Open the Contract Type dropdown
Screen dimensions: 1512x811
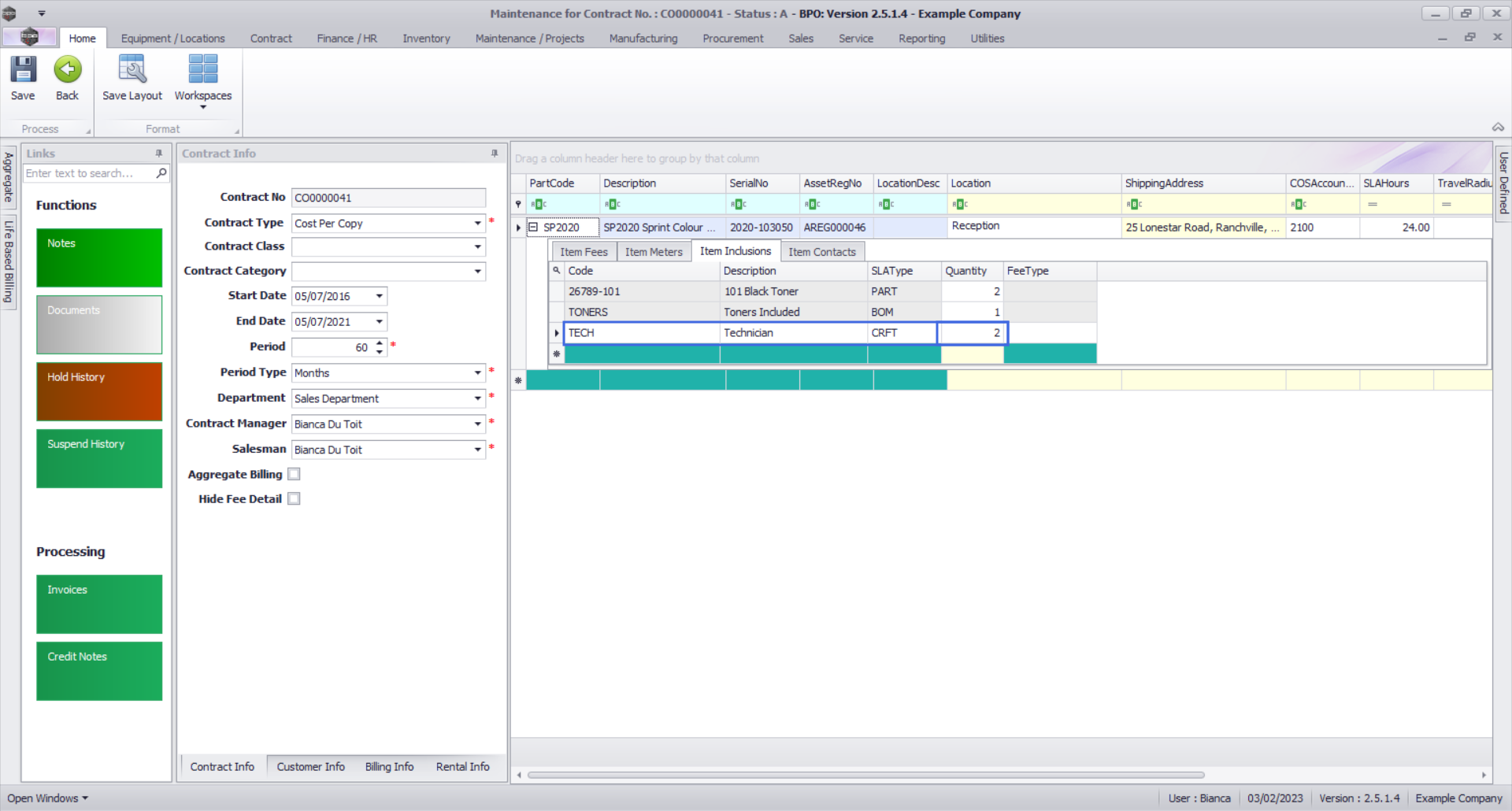(477, 224)
